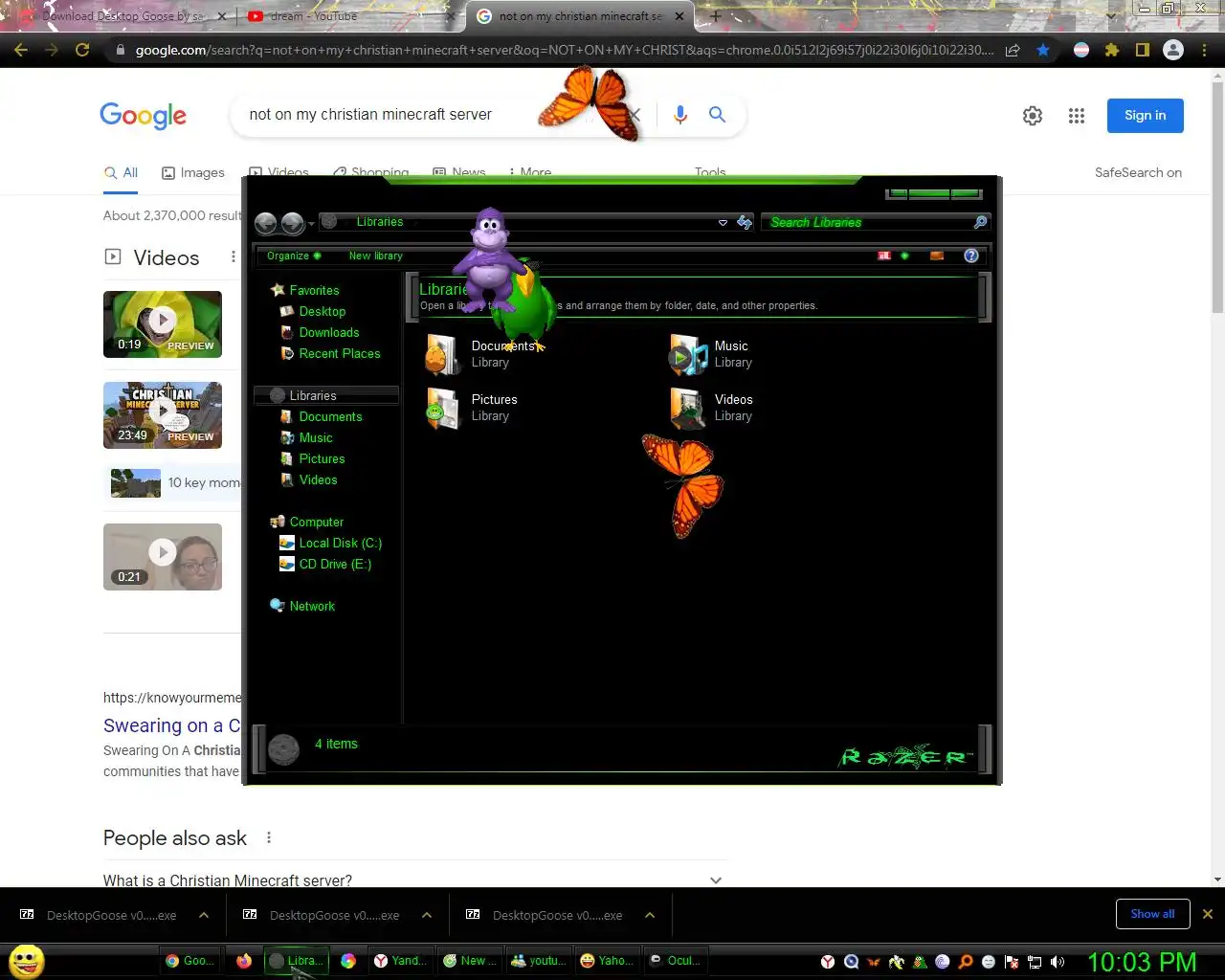Image resolution: width=1225 pixels, height=980 pixels.
Task: Click the Google logo
Action: [x=144, y=116]
